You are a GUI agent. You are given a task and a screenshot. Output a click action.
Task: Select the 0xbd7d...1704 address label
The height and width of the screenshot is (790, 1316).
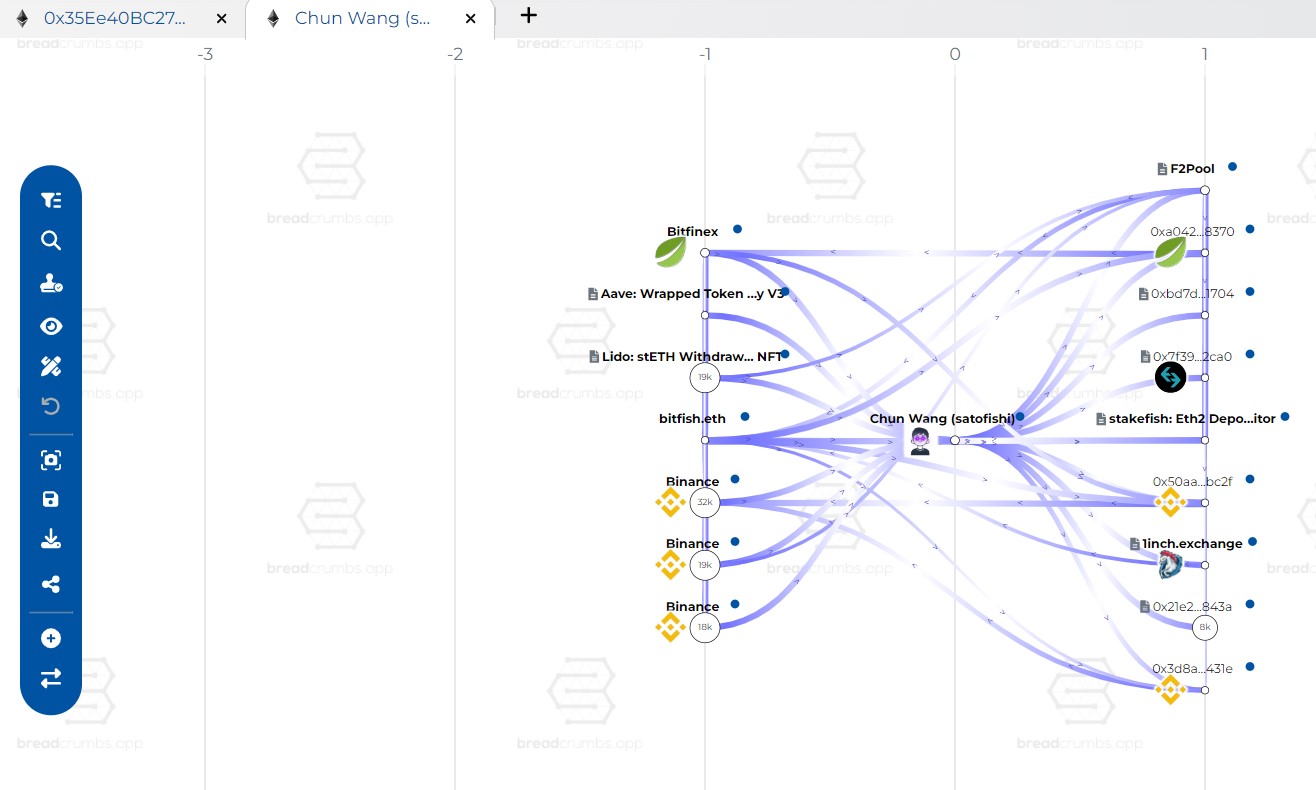(x=1192, y=294)
